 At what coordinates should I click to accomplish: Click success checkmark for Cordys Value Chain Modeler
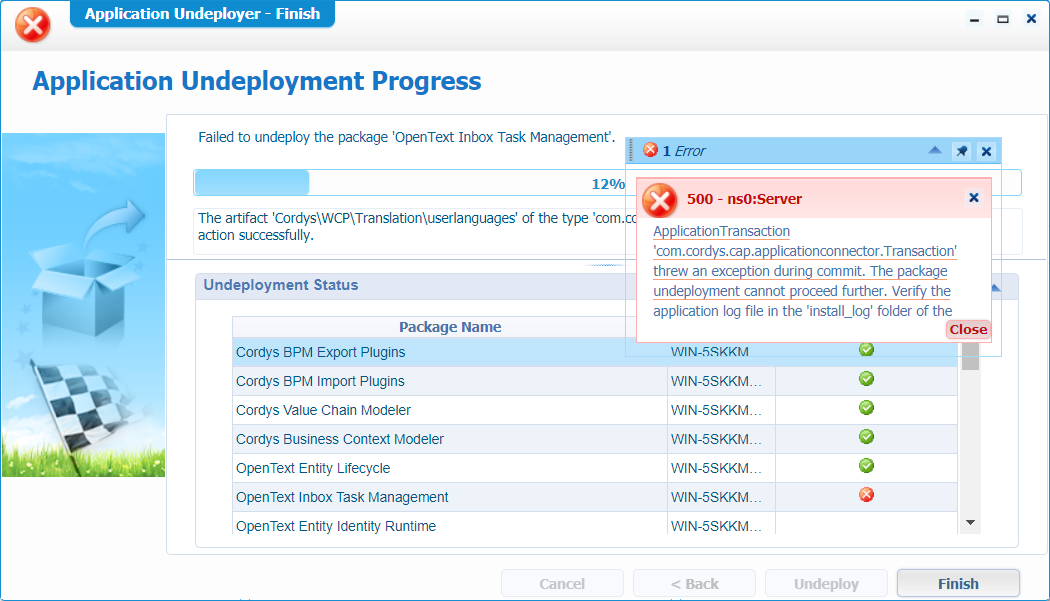tap(867, 407)
